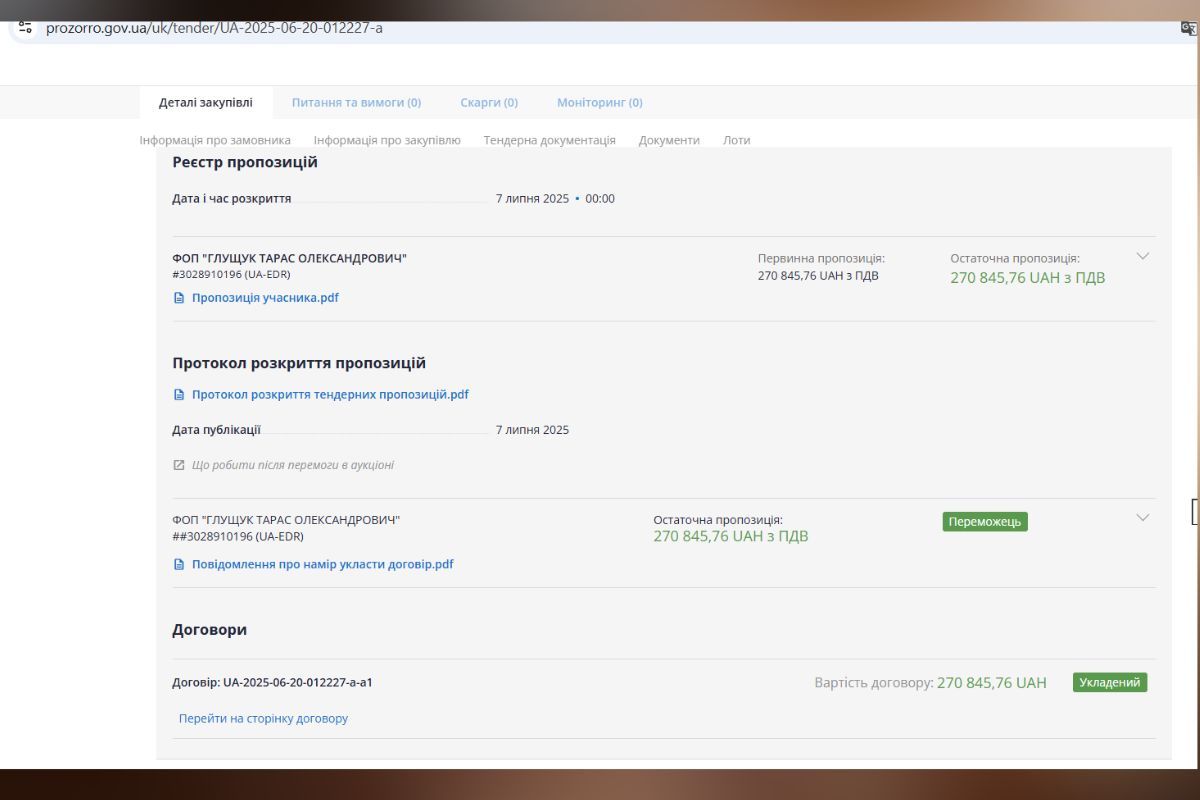Click the document icon beside Протокол розкриття тендерних пропозицій.pdf
This screenshot has height=800, width=1200.
179,395
